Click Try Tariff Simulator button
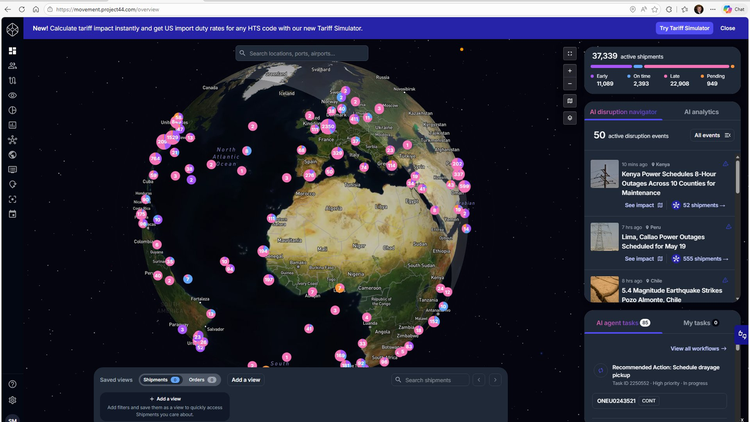This screenshot has height=422, width=750. tap(684, 28)
